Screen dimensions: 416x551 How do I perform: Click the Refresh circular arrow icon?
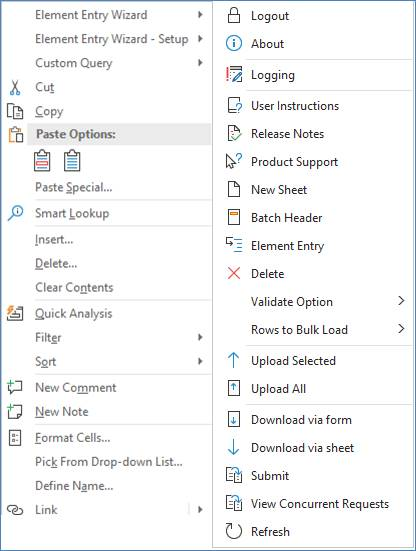coord(234,531)
